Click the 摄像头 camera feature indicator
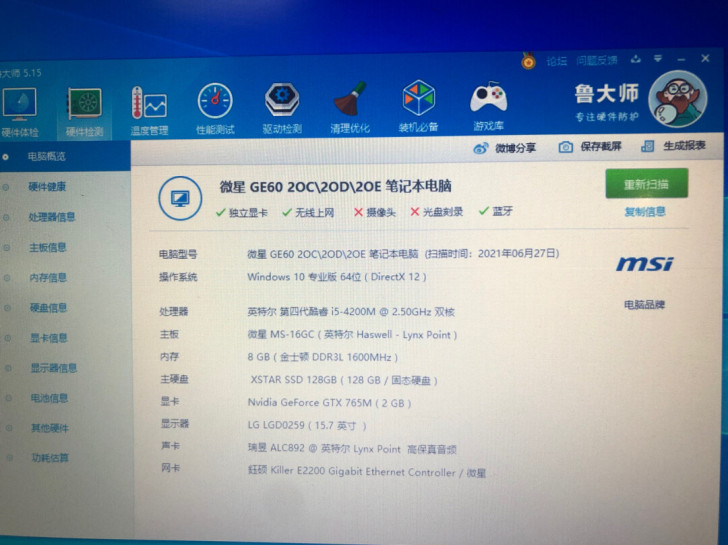This screenshot has width=728, height=545. 374,212
